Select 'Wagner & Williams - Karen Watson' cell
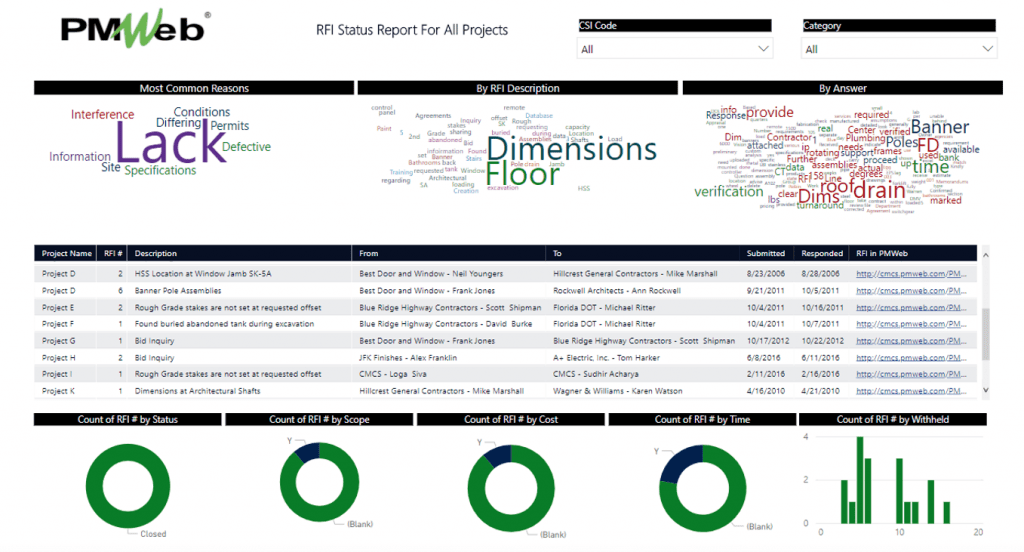This screenshot has height=552, width=1024. coord(618,391)
